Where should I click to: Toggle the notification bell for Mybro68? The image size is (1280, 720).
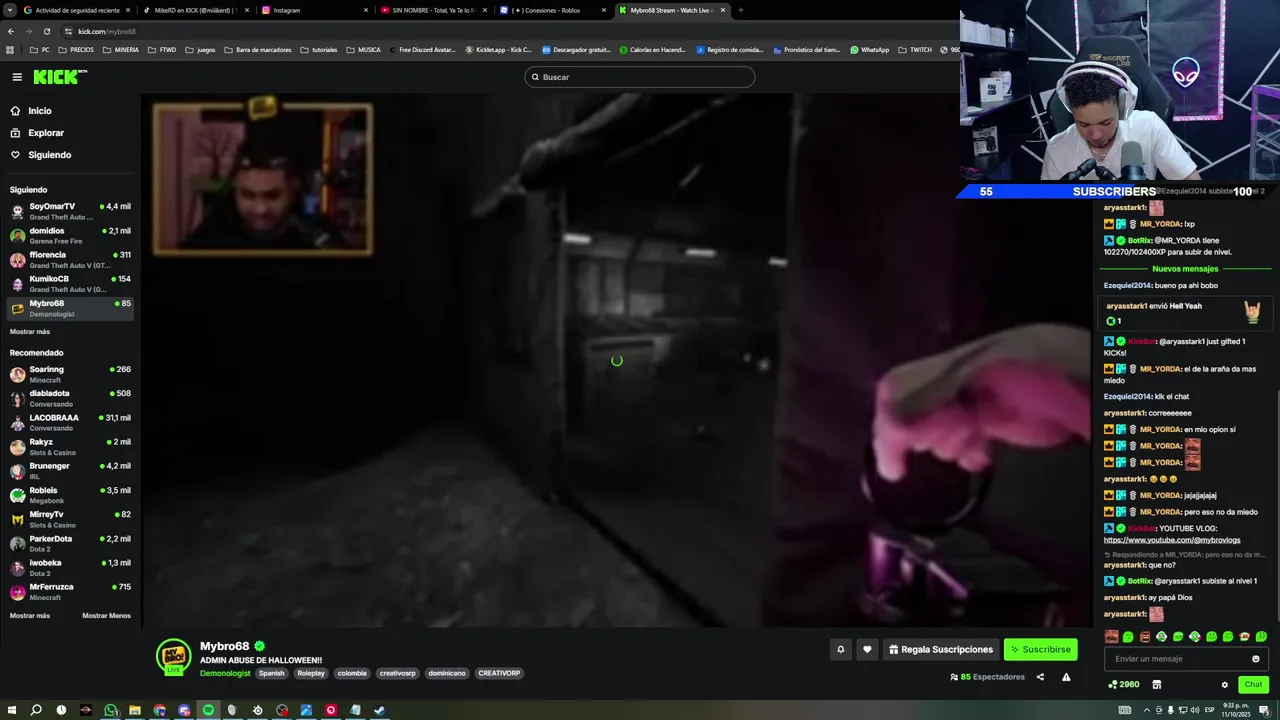[840, 649]
